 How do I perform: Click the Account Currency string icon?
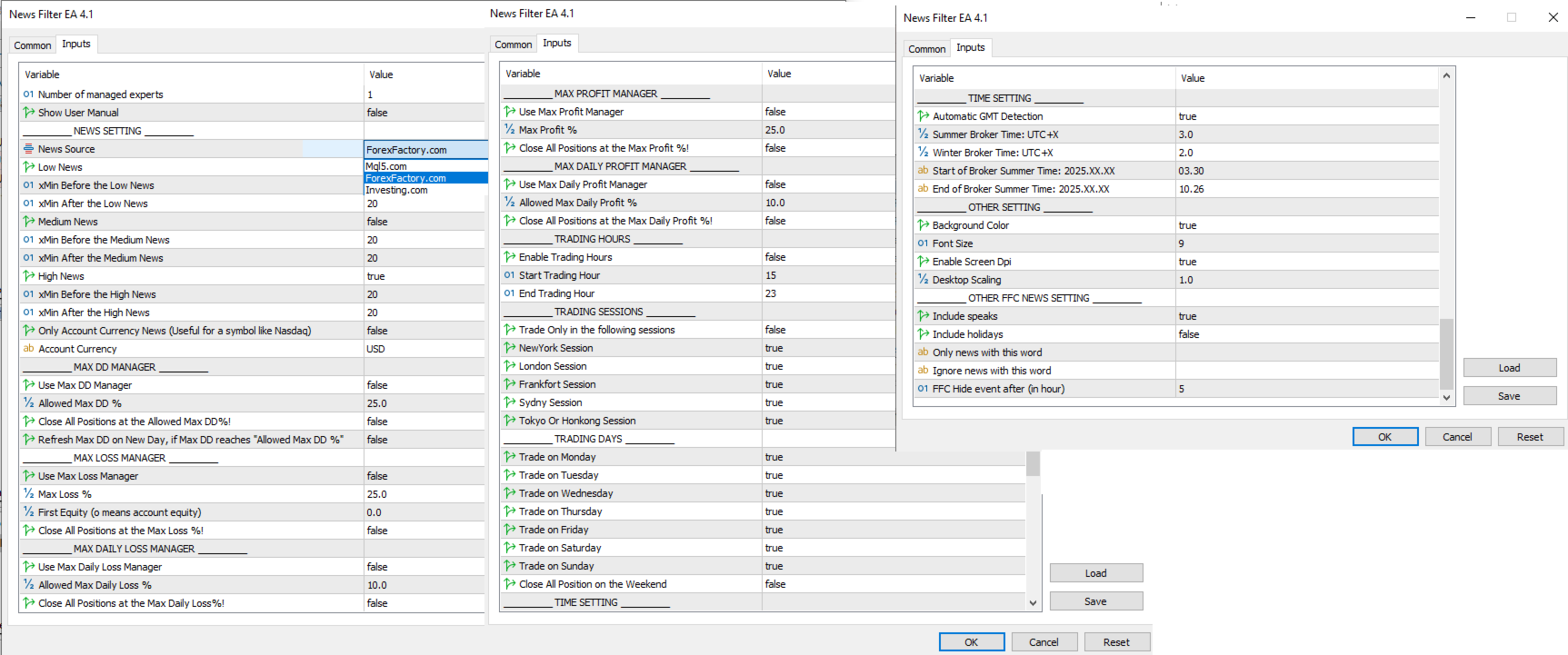click(29, 349)
